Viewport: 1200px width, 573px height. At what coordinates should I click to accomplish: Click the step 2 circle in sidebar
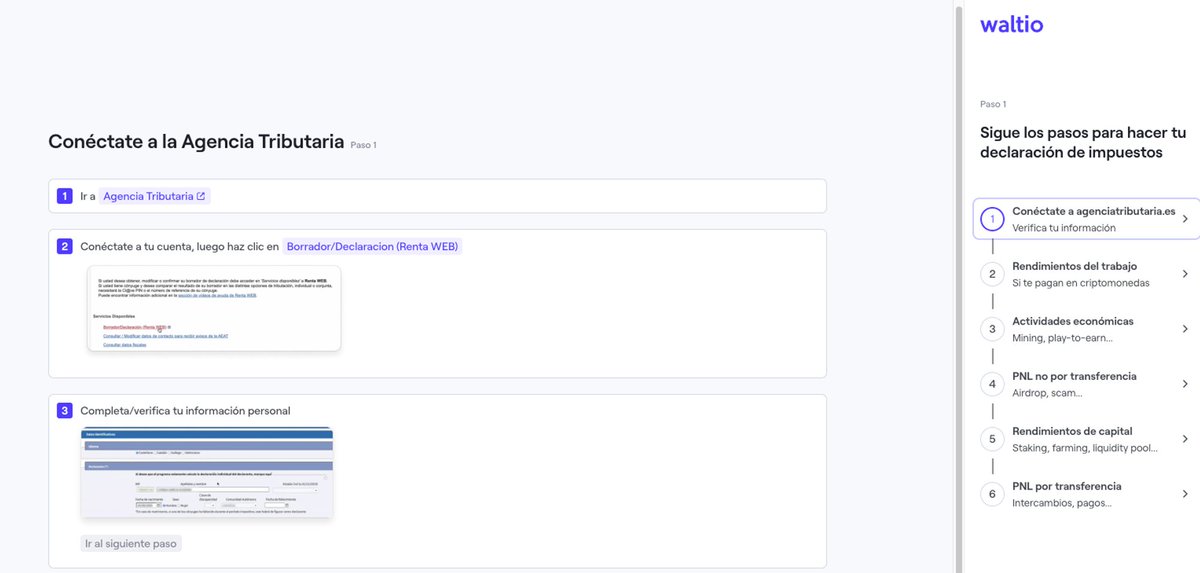point(992,274)
